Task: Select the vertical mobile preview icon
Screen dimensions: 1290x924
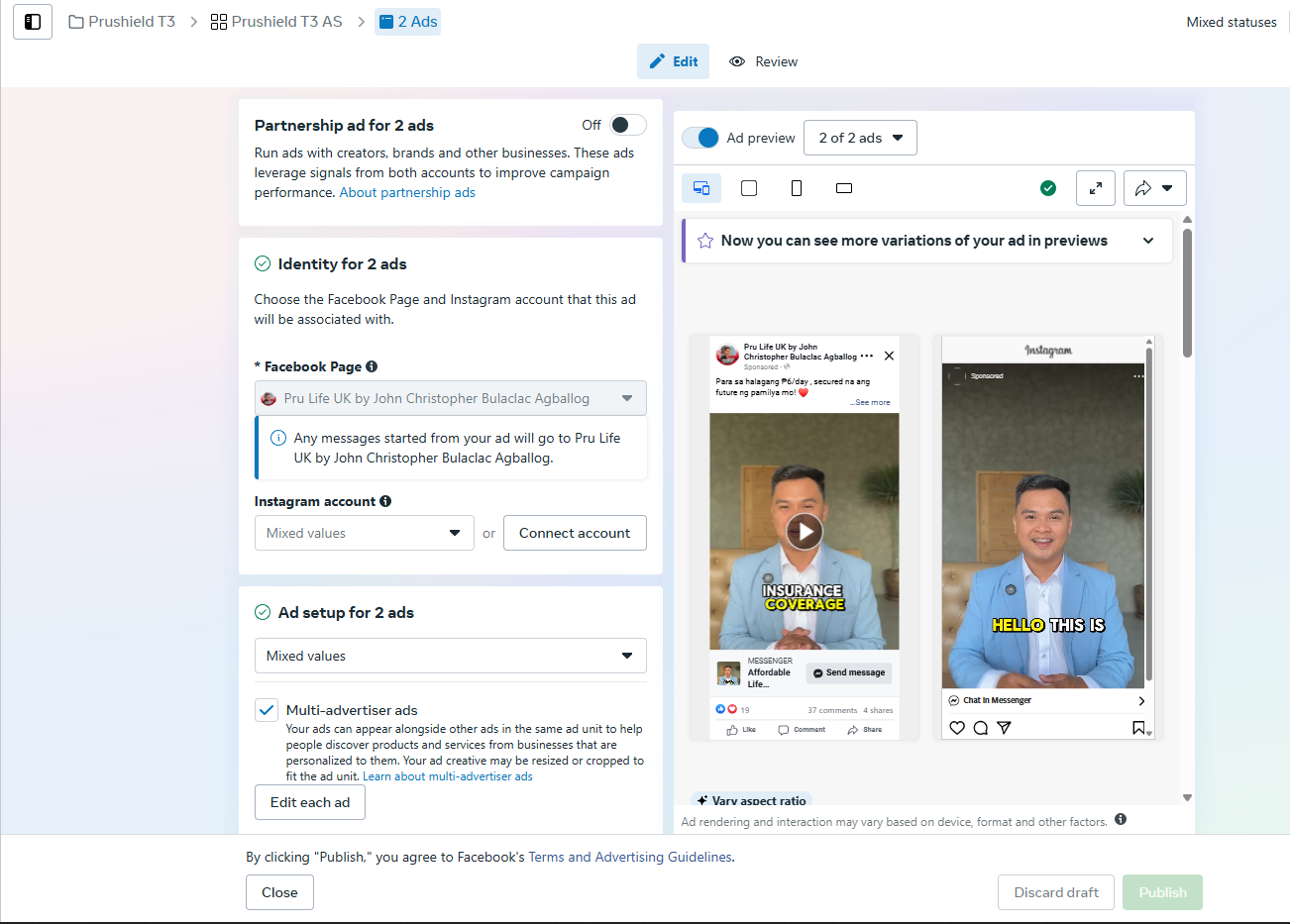Action: 797,188
